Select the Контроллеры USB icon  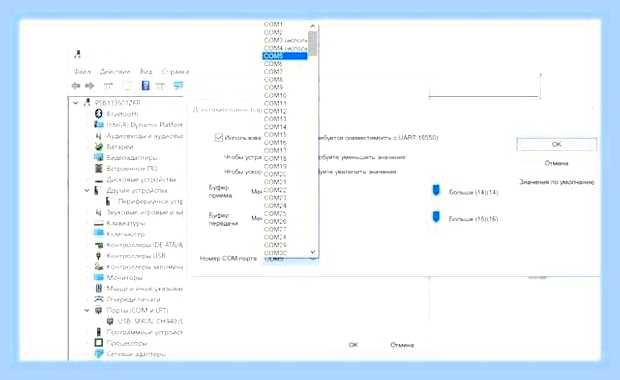tap(99, 256)
